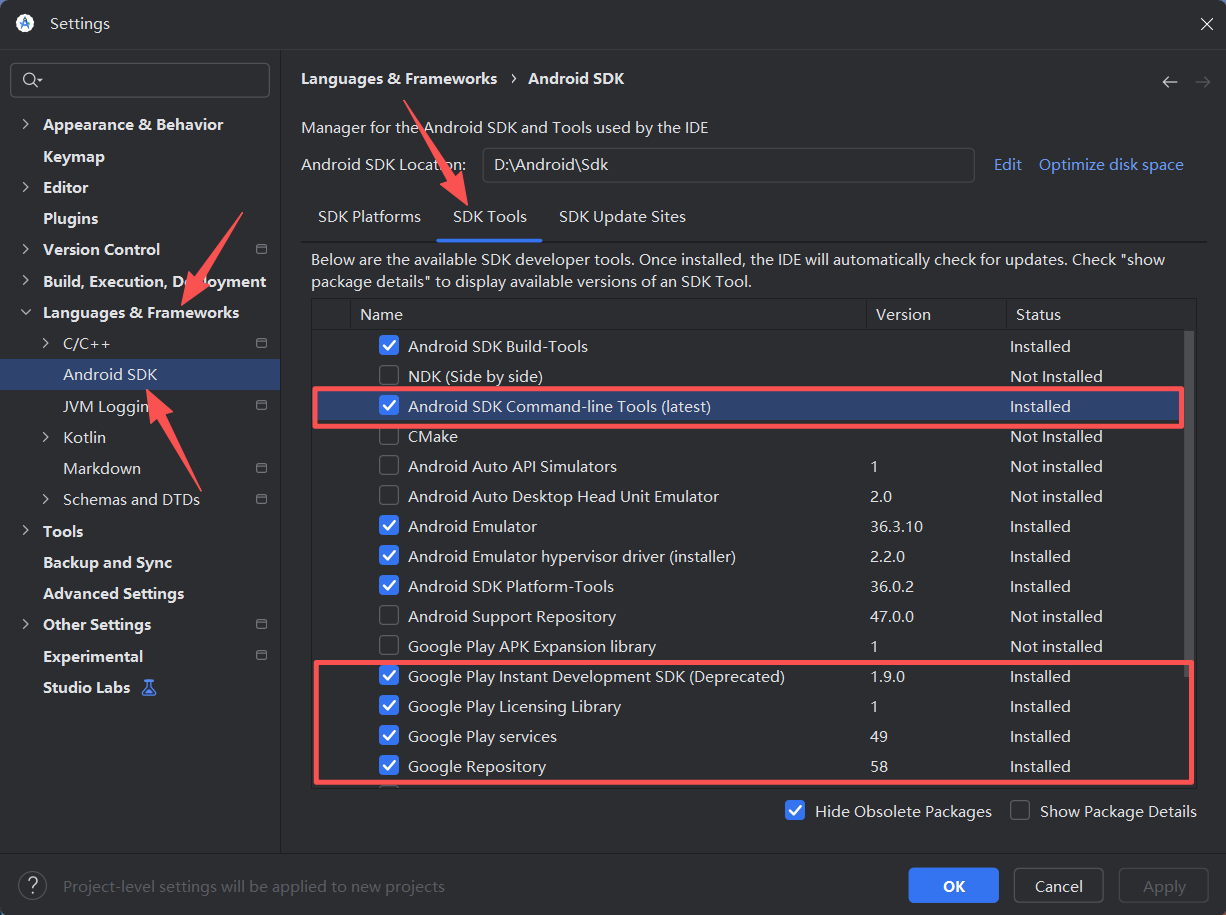The width and height of the screenshot is (1226, 915).
Task: Click the Studio Labs flask icon
Action: click(x=149, y=688)
